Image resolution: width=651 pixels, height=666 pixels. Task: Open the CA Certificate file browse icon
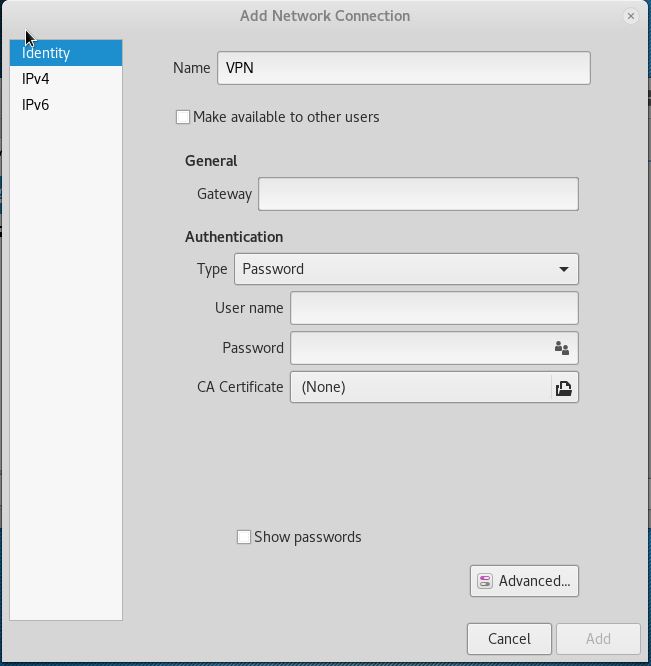564,388
